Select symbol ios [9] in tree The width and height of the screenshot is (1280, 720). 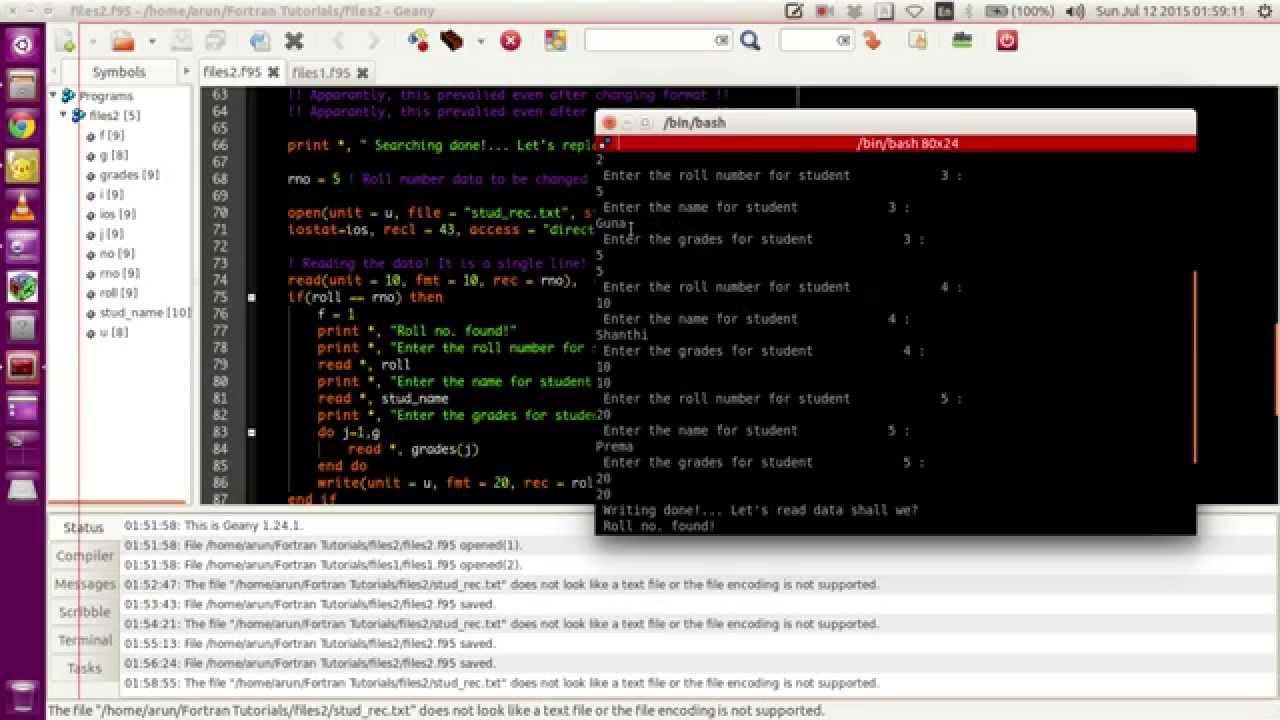(117, 214)
